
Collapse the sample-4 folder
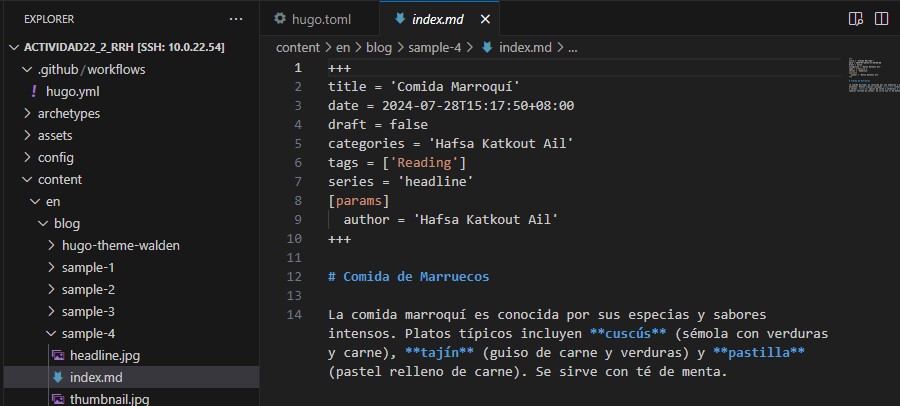coord(88,333)
